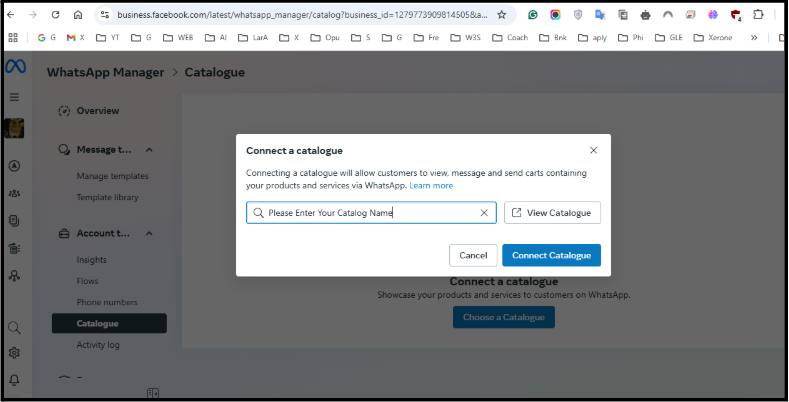This screenshot has width=789, height=402.
Task: Select Activity log in sidebar
Action: 99,345
